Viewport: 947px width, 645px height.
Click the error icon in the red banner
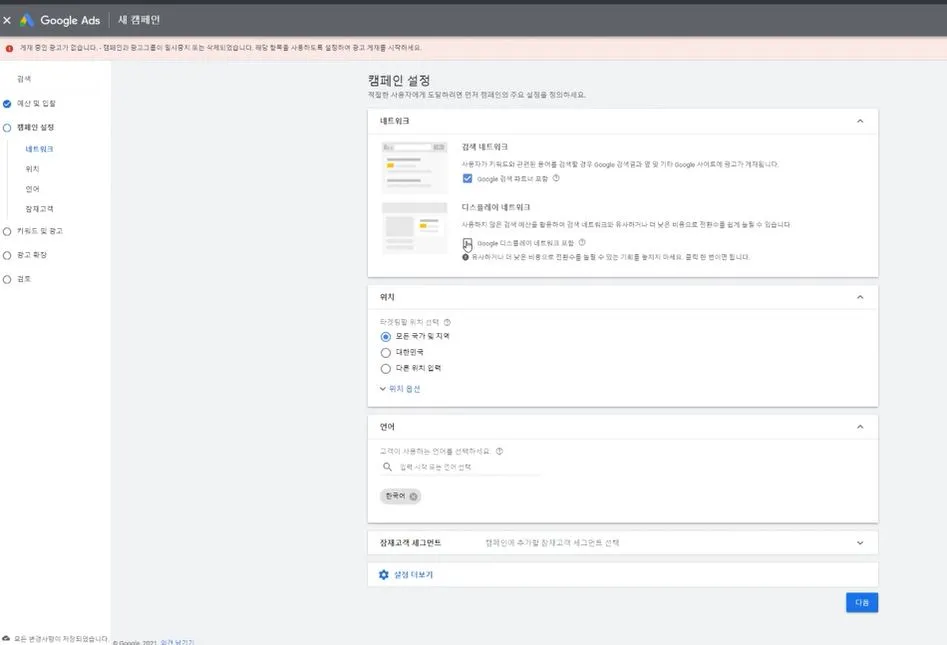tap(11, 46)
